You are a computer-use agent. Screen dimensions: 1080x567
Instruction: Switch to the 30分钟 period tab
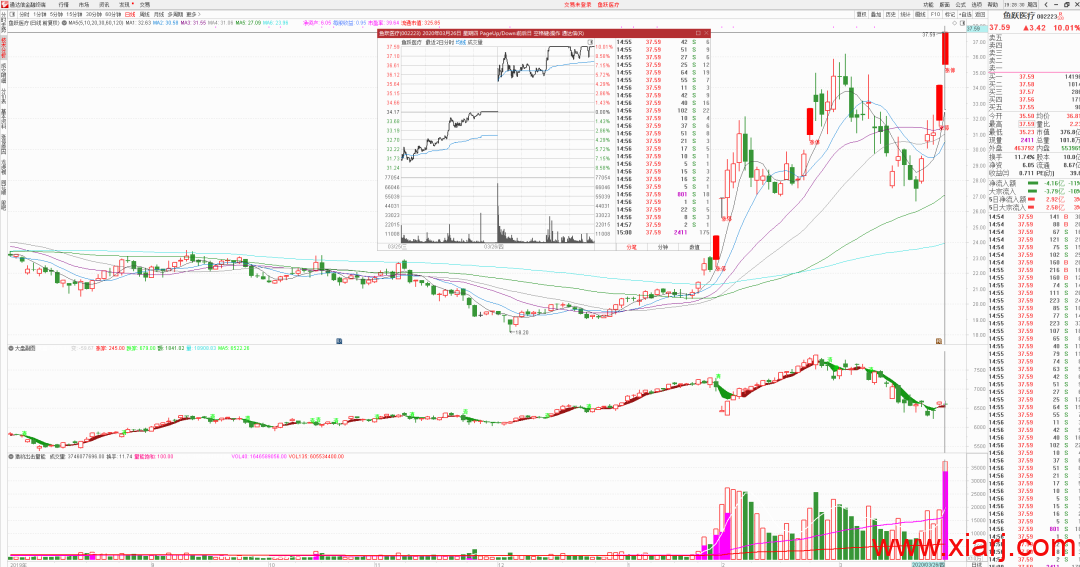pyautogui.click(x=94, y=14)
